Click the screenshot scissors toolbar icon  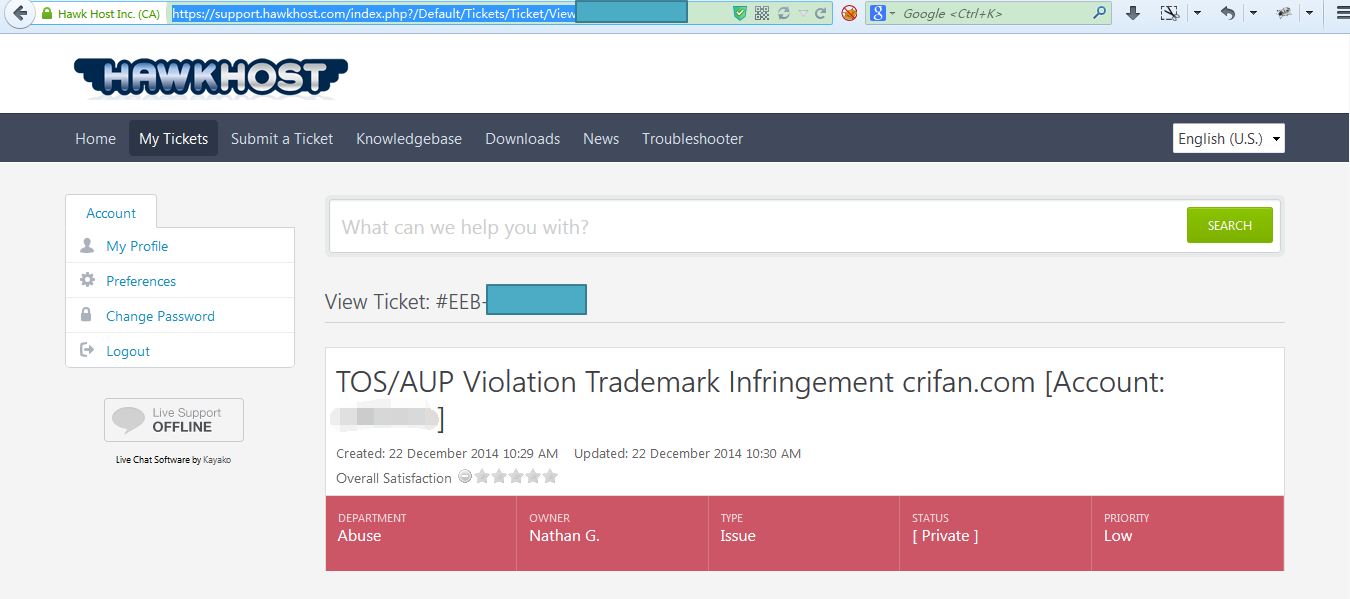[1169, 14]
